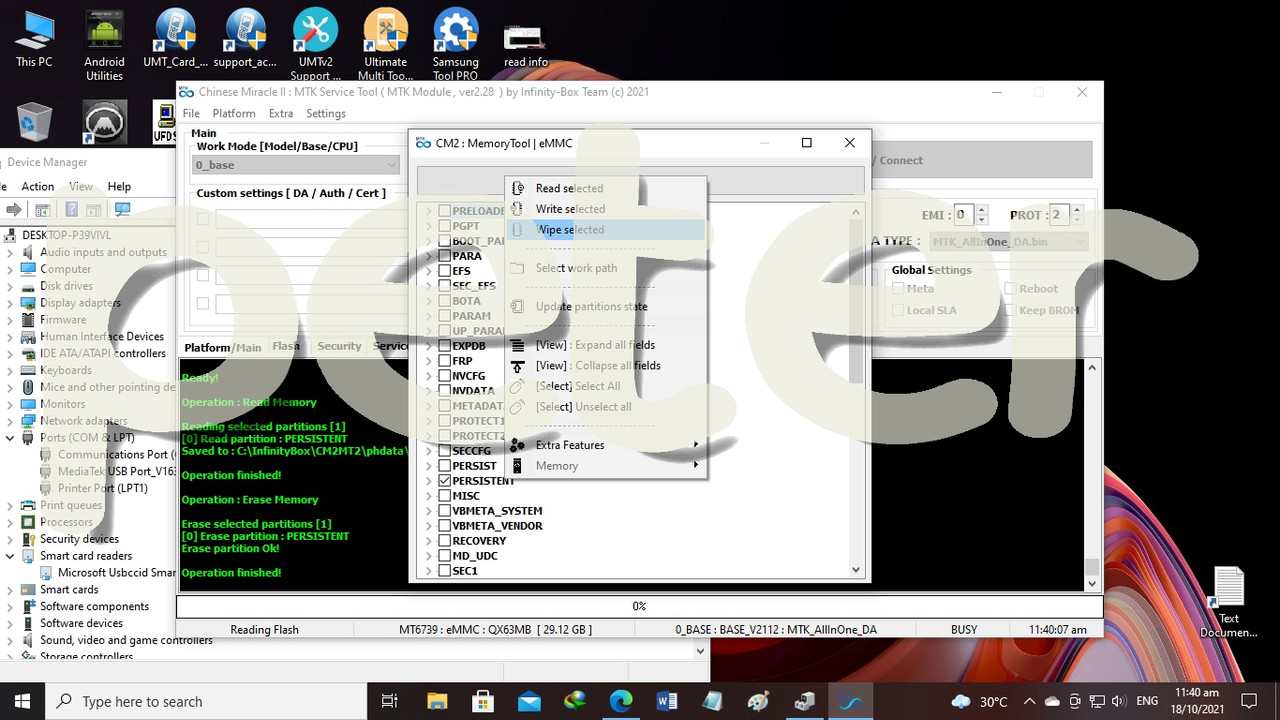
Task: Open Text Document file on desktop
Action: pos(1229,602)
